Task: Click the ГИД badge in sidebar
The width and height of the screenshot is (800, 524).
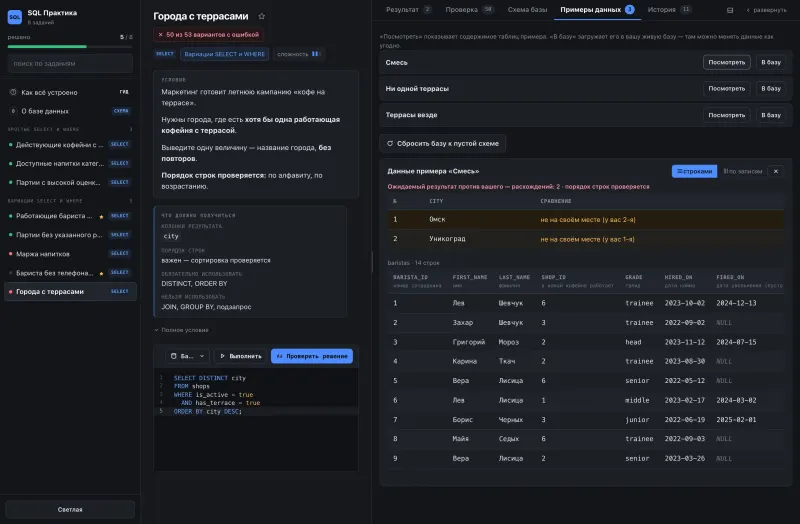Action: click(124, 92)
